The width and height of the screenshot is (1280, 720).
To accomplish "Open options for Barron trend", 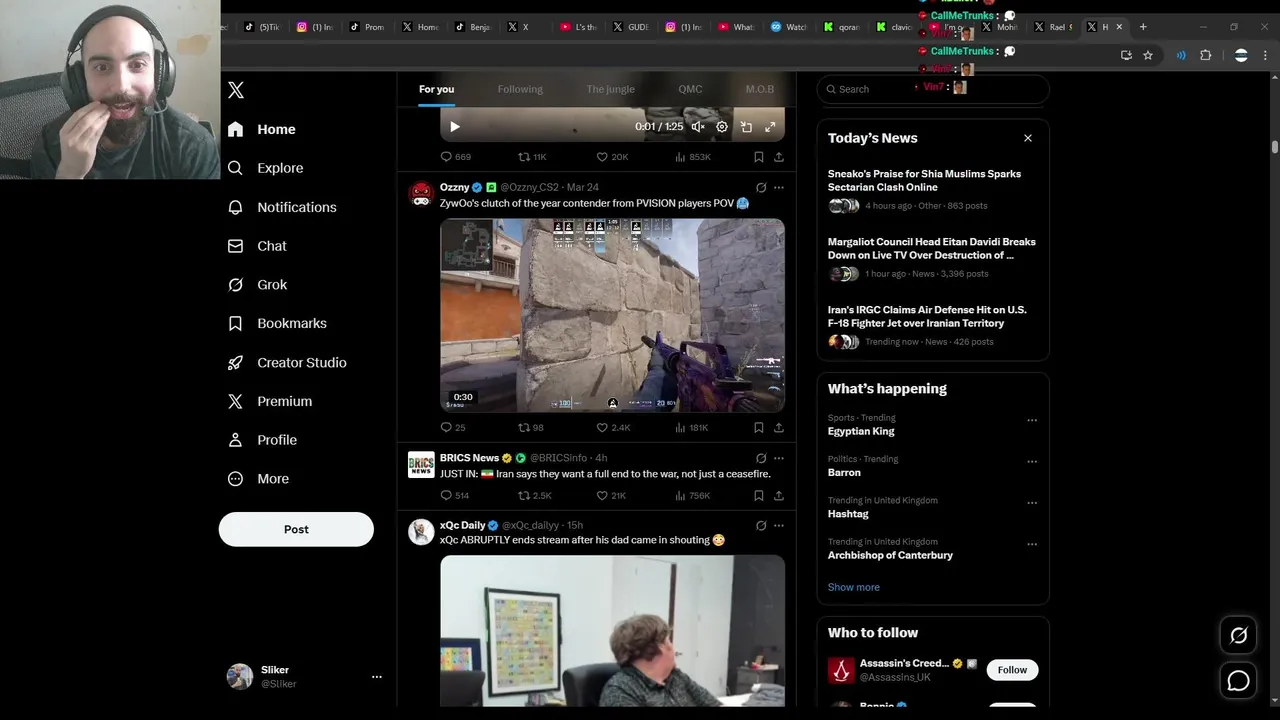I will 1032,461.
